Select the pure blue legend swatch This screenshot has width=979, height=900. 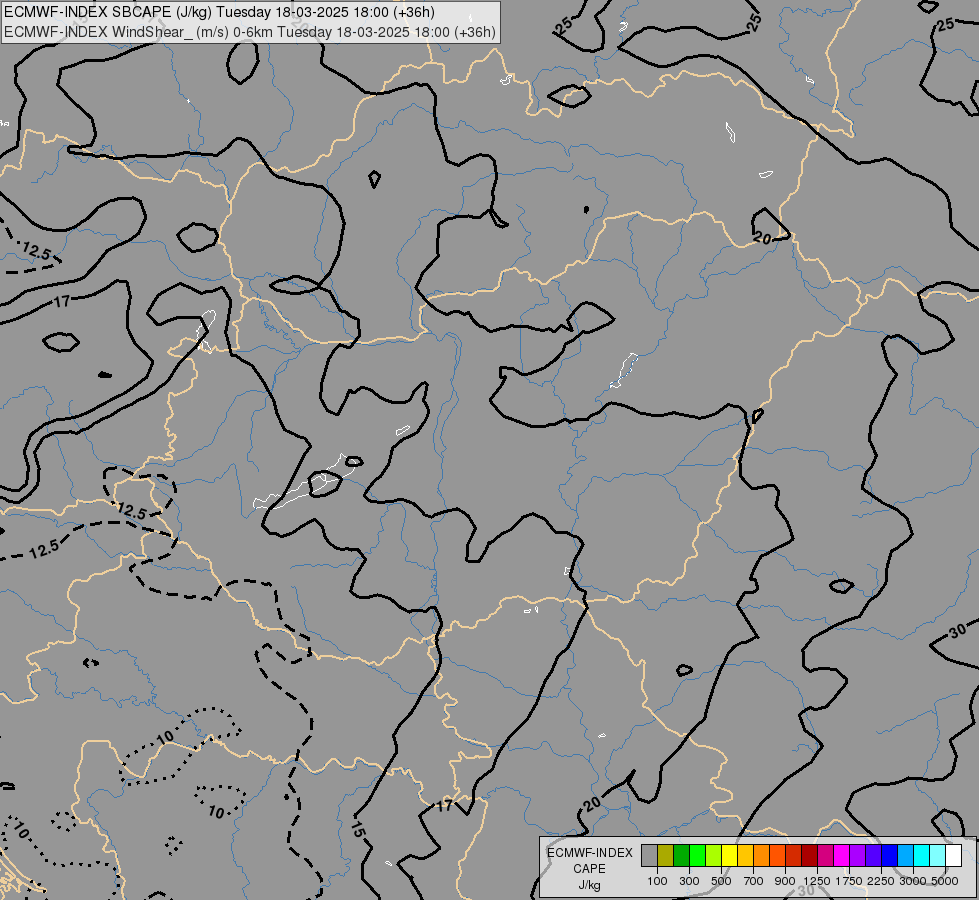pos(890,856)
